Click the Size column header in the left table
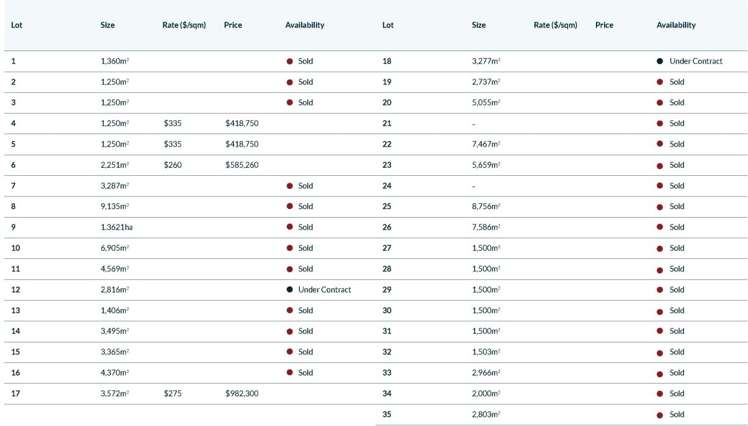 click(x=108, y=25)
